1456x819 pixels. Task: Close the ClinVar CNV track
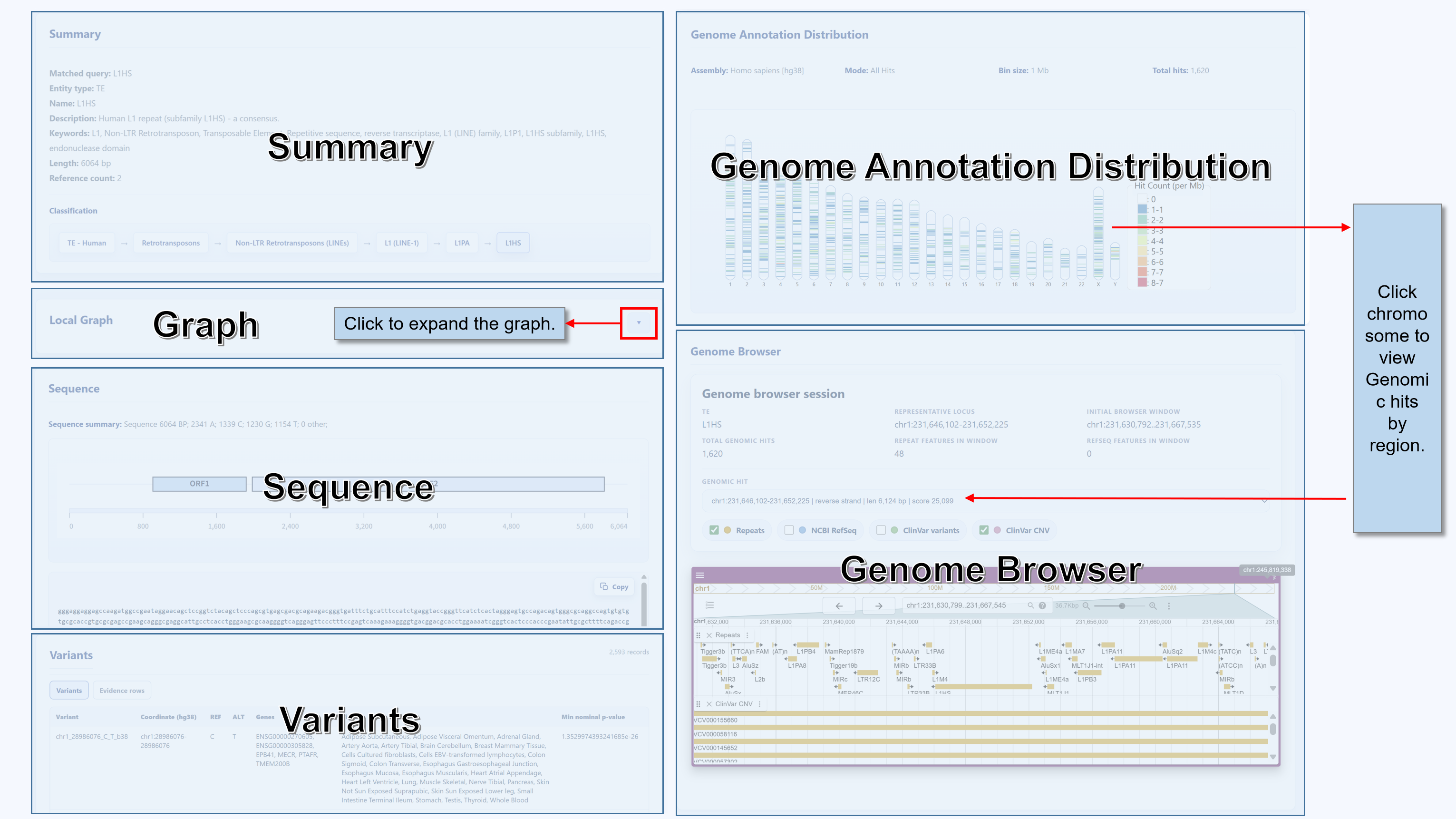click(x=709, y=704)
